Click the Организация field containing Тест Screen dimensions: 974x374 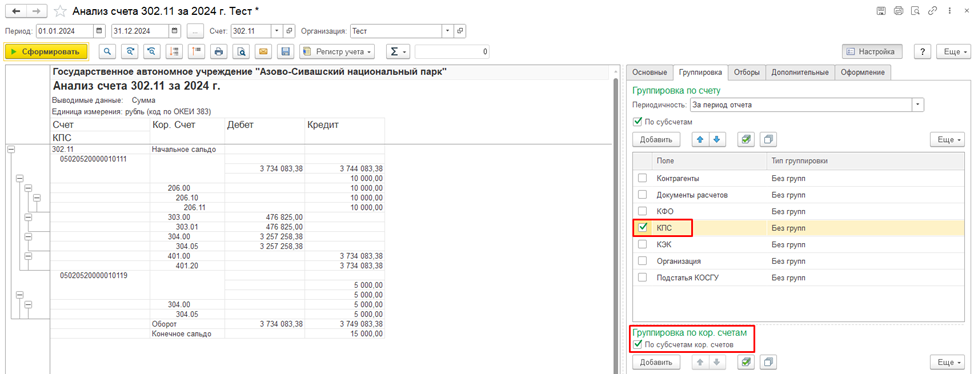click(x=396, y=30)
